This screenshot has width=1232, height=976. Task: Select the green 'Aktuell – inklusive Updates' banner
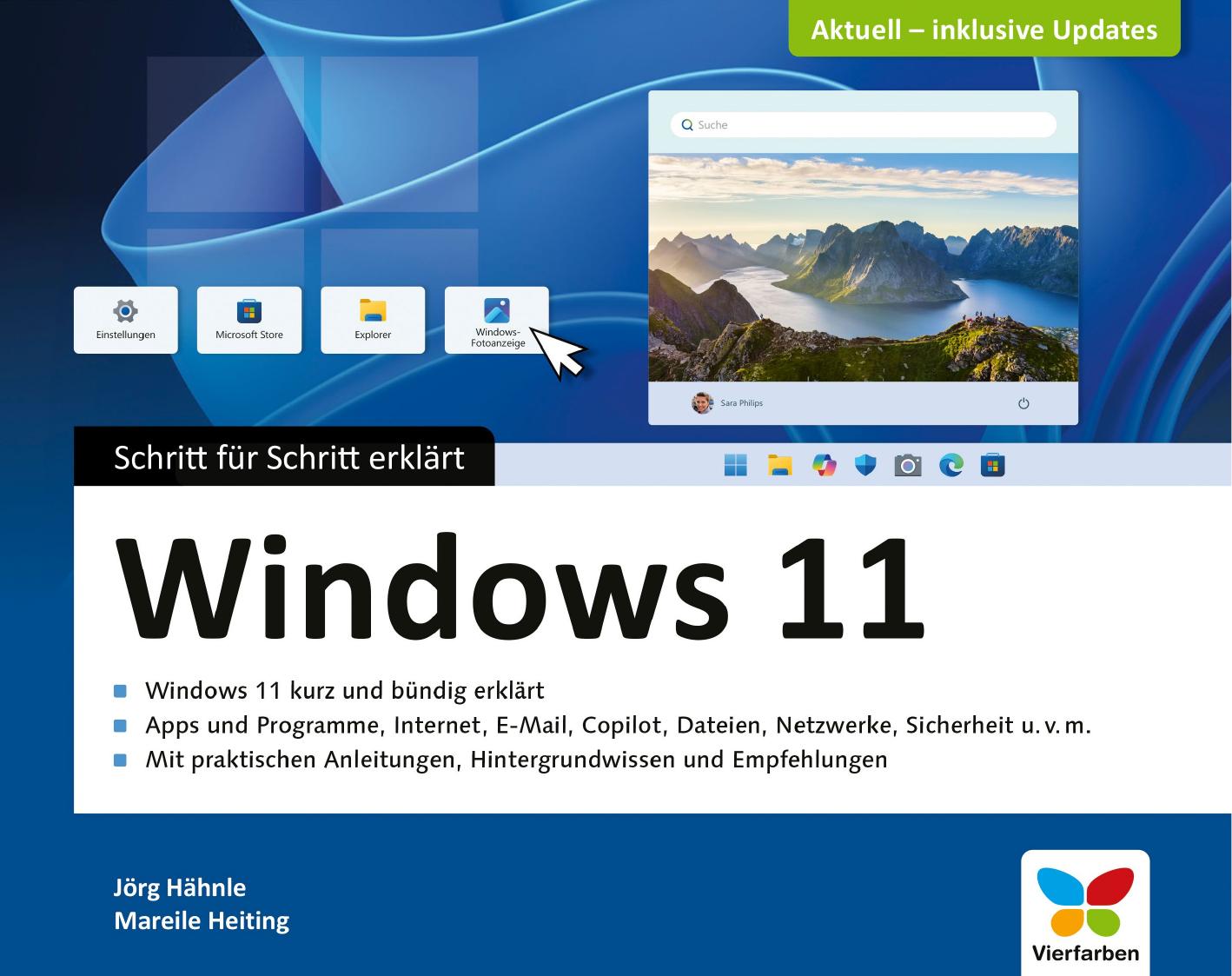pyautogui.click(x=984, y=29)
